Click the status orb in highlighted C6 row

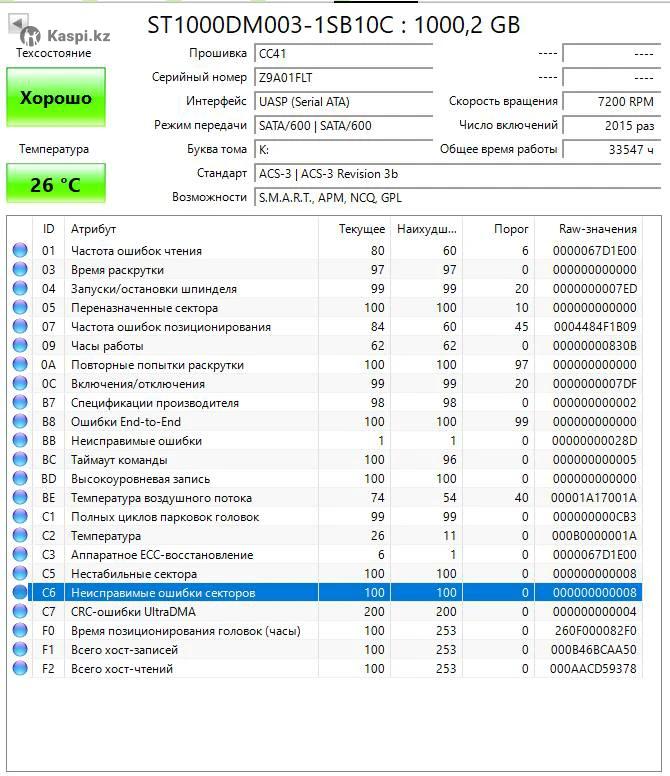click(x=20, y=593)
